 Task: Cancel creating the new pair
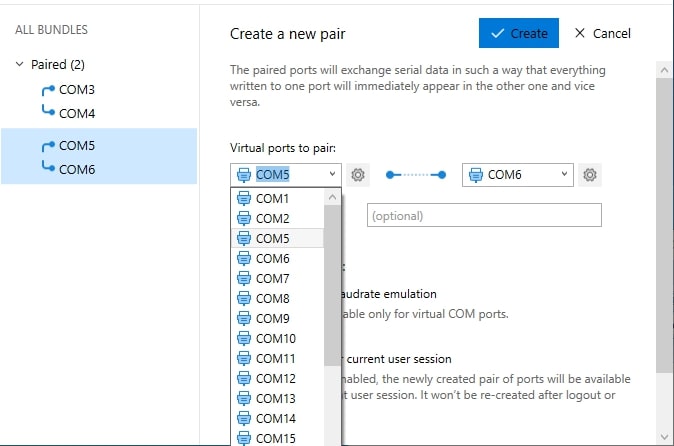coord(603,33)
